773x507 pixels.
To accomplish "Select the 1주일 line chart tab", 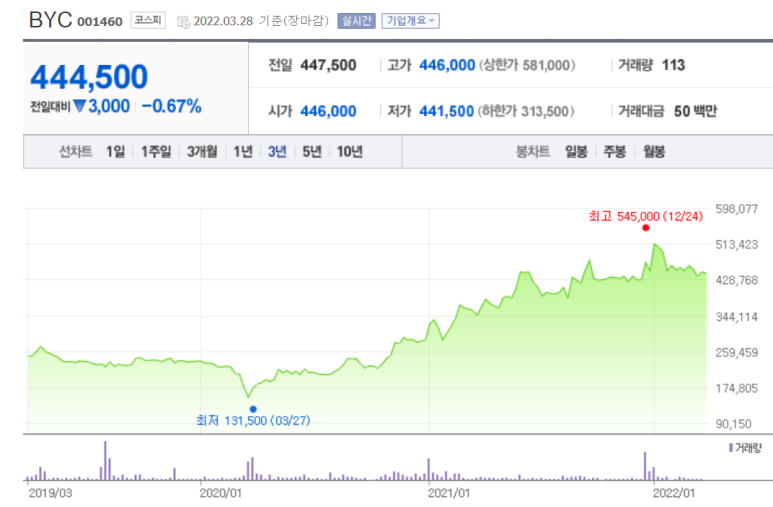I will click(x=156, y=151).
